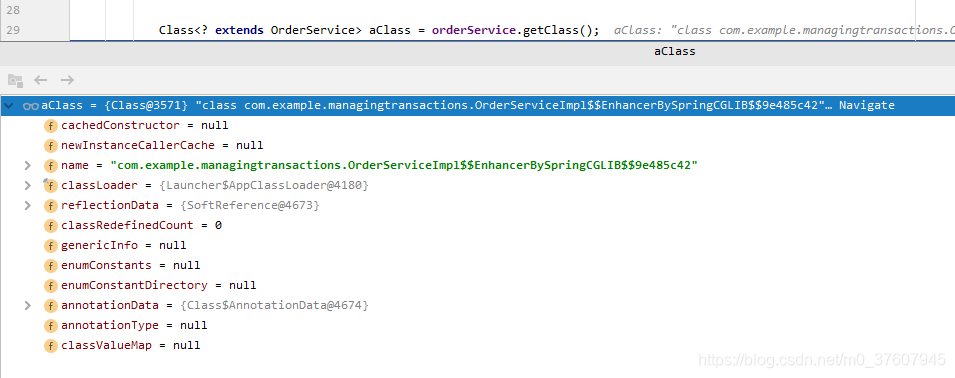The height and width of the screenshot is (378, 955).
Task: Click the back arrow navigation icon
Action: [x=41, y=80]
